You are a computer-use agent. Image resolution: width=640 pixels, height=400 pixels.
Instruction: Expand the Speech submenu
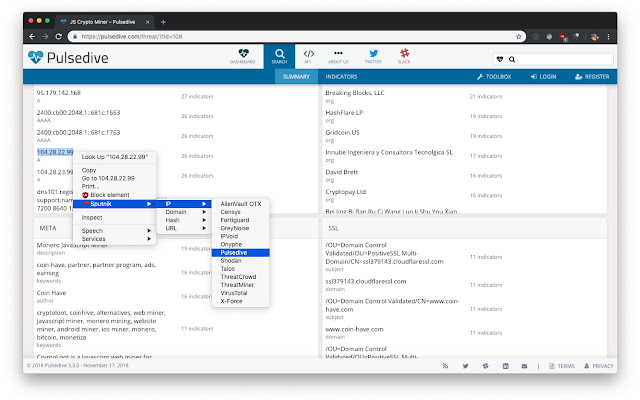(115, 231)
